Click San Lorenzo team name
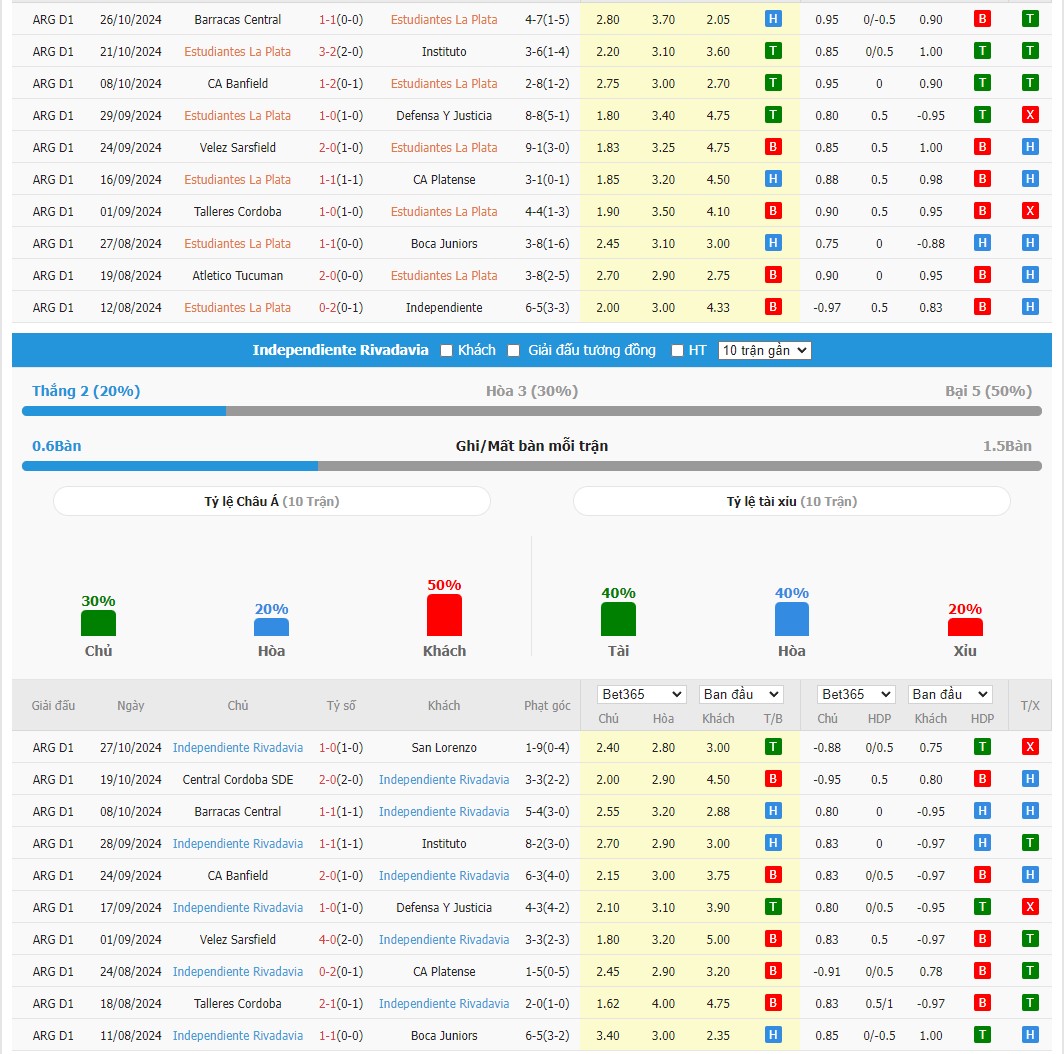 (x=444, y=747)
